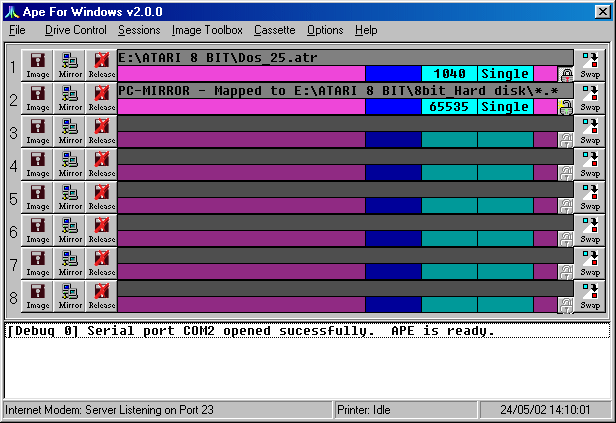
Task: Open the File menu
Action: (17, 31)
